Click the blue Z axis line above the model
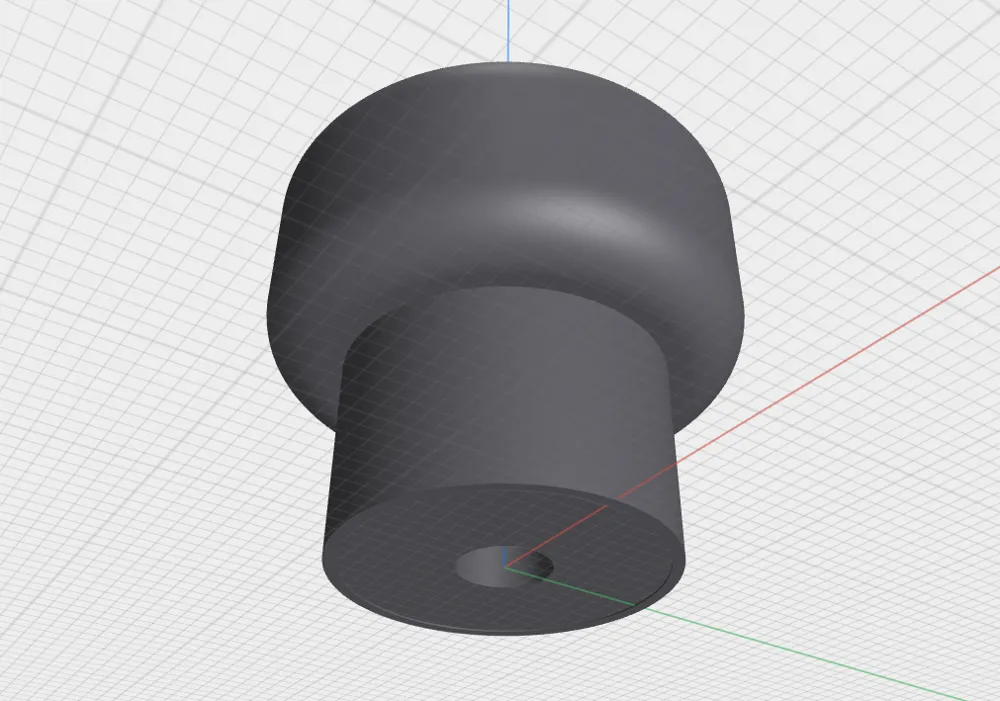The height and width of the screenshot is (701, 1000). (508, 31)
